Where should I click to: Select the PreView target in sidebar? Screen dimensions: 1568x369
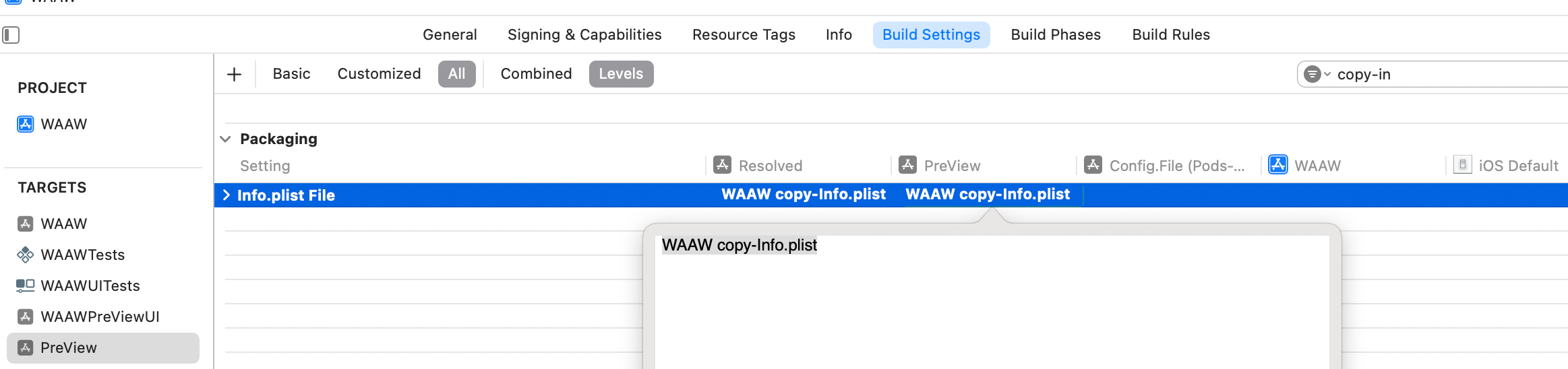point(69,347)
